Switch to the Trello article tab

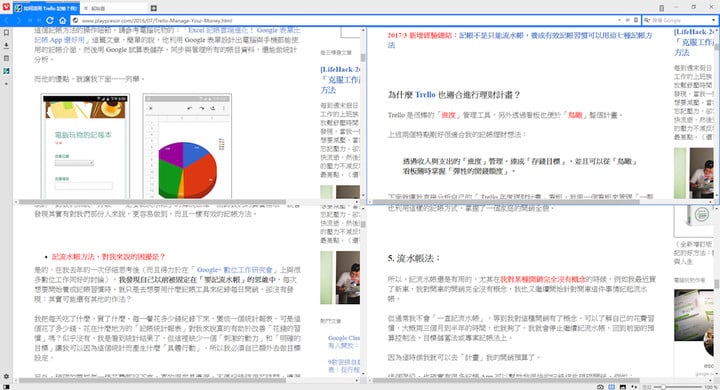click(46, 8)
